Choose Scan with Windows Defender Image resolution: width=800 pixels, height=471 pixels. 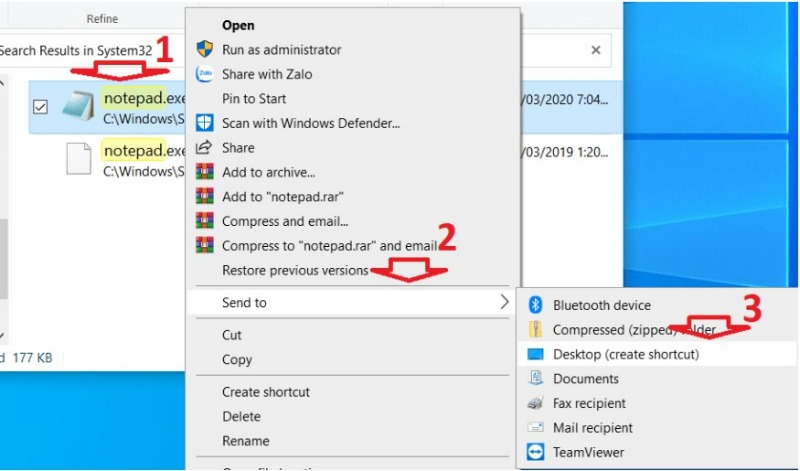[x=311, y=123]
